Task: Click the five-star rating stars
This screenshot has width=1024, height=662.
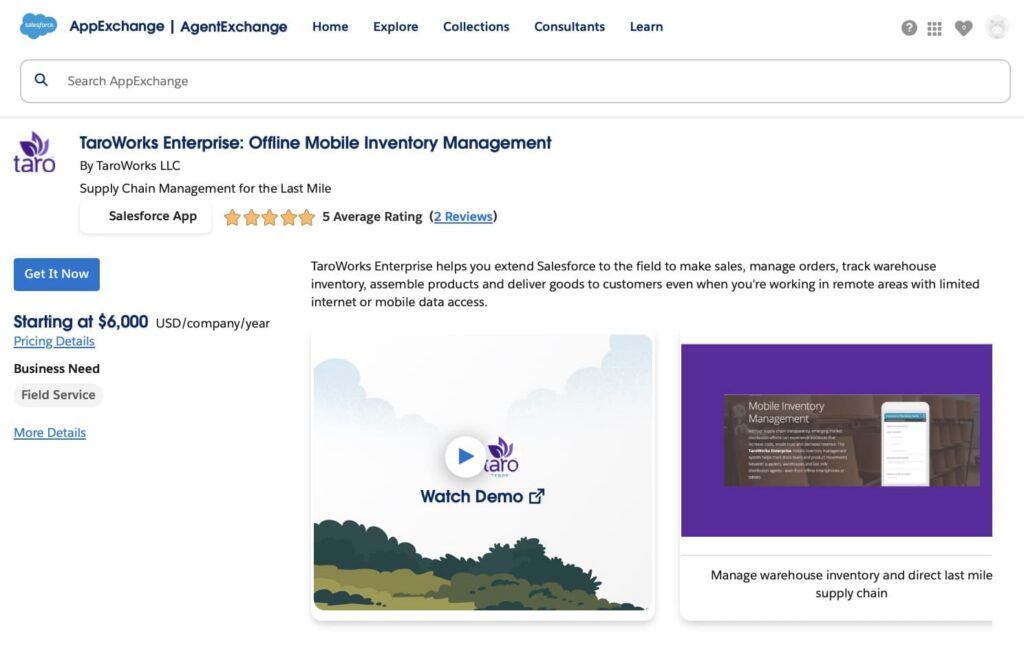Action: 269,217
